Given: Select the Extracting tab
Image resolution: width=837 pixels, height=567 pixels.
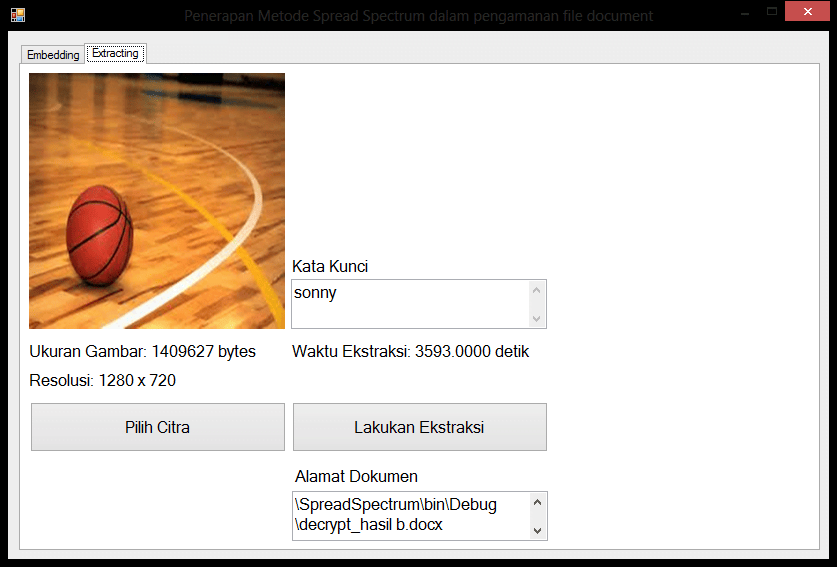Looking at the screenshot, I should click(x=115, y=53).
